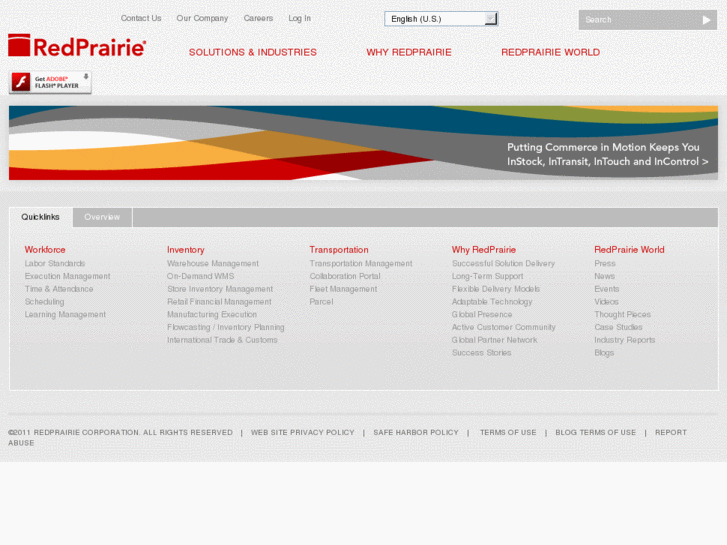Open Safe Harbor Policy footer link

coord(416,432)
